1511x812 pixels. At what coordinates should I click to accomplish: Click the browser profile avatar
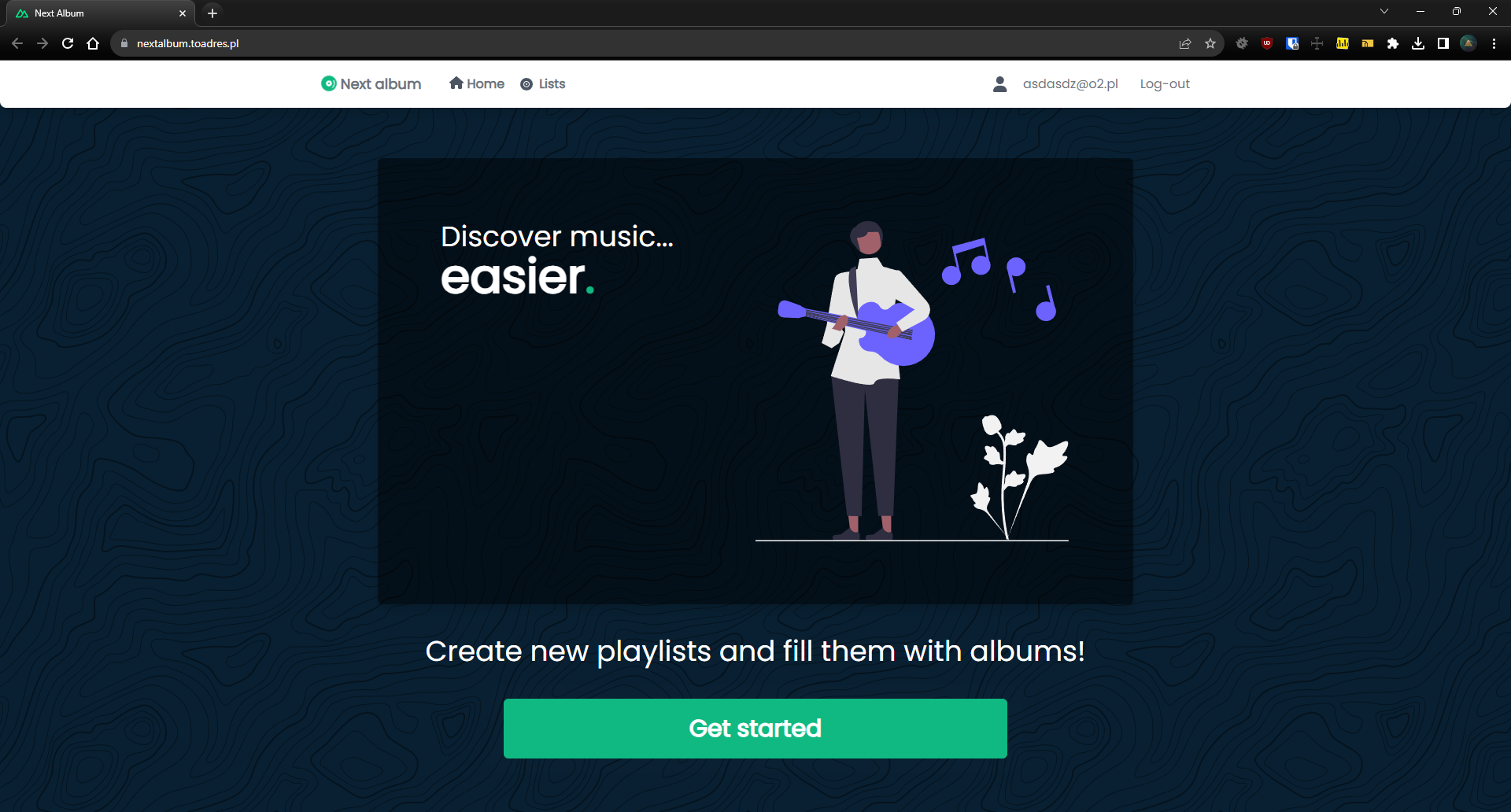(1469, 43)
